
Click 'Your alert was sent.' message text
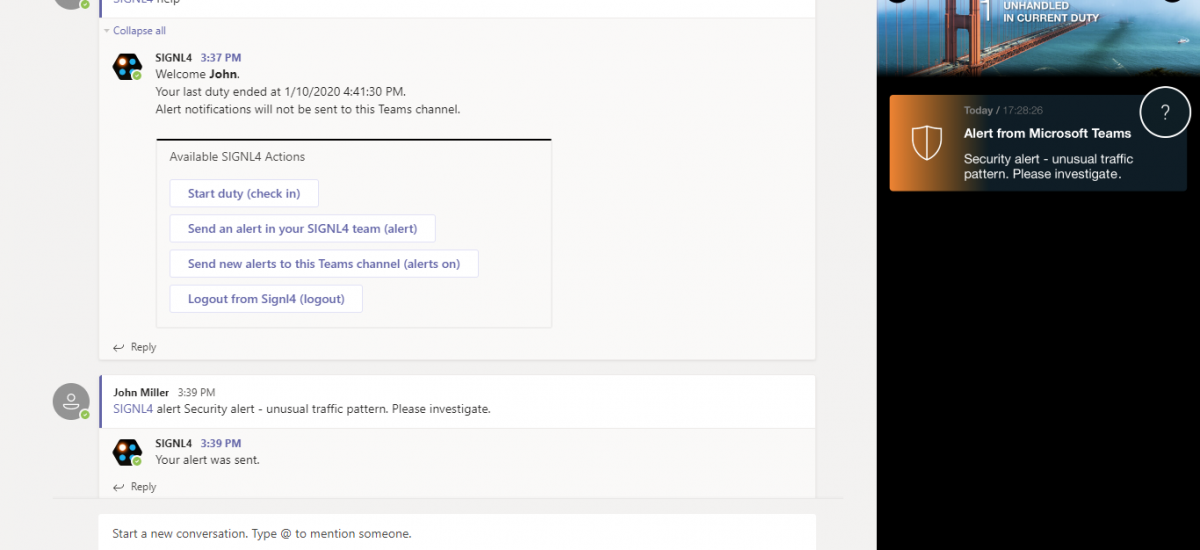point(208,460)
